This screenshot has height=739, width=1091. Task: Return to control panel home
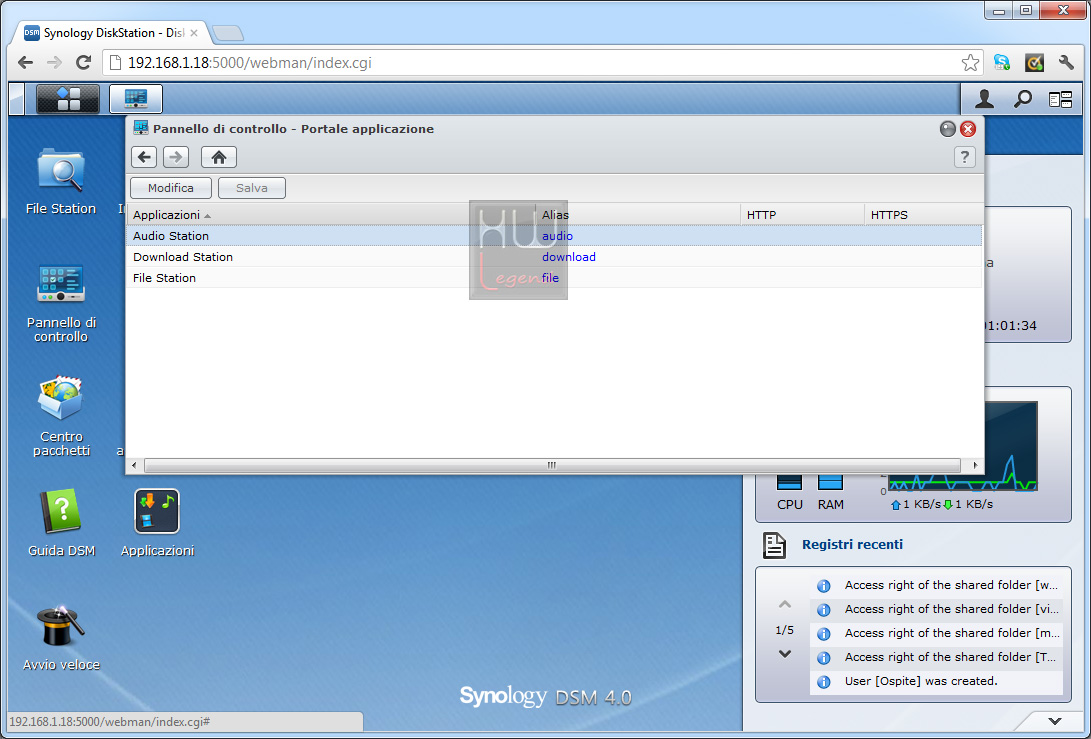219,157
